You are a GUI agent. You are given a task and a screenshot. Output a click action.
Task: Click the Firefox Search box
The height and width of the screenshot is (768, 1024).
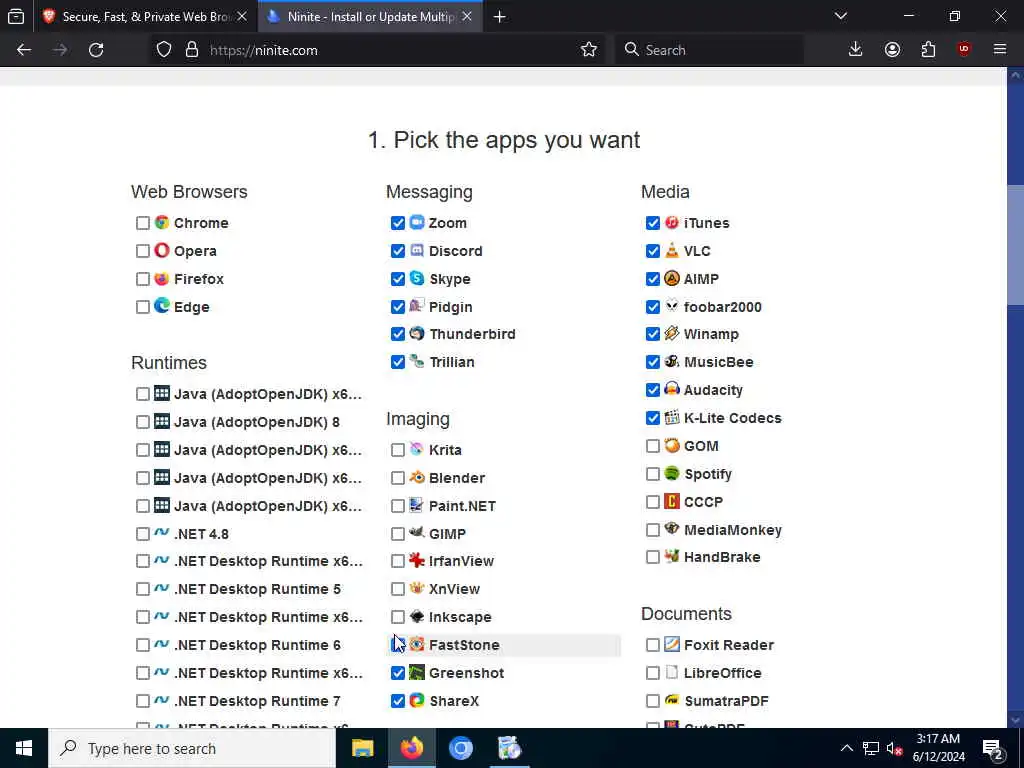[x=709, y=50]
